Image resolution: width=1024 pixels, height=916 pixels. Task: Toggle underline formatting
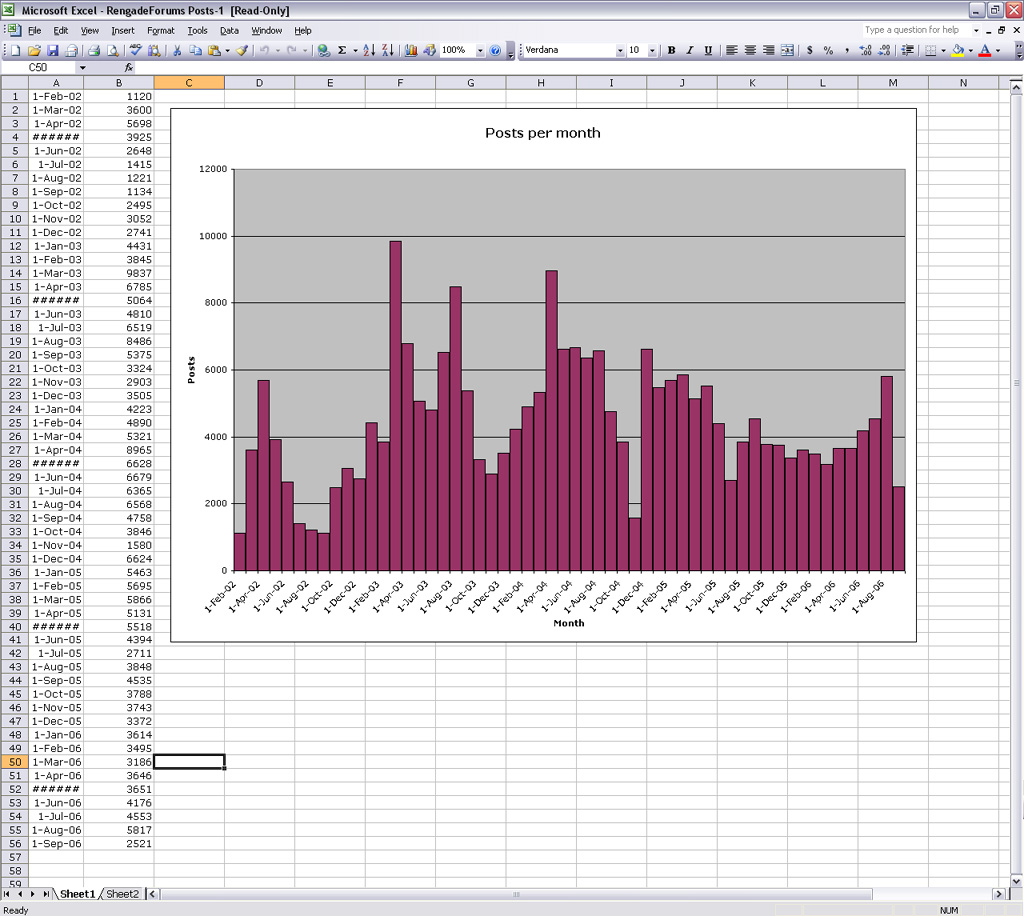click(x=708, y=50)
